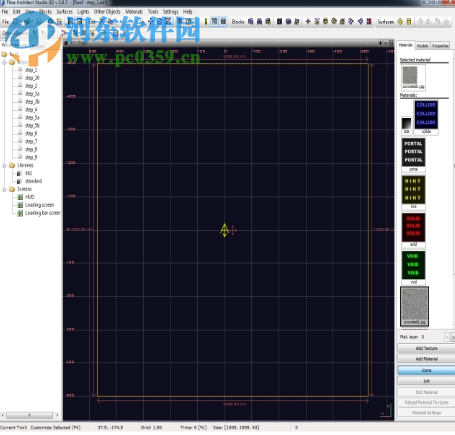Click the yellow arrow move tool icon
455x435 pixels.
(x=308, y=22)
